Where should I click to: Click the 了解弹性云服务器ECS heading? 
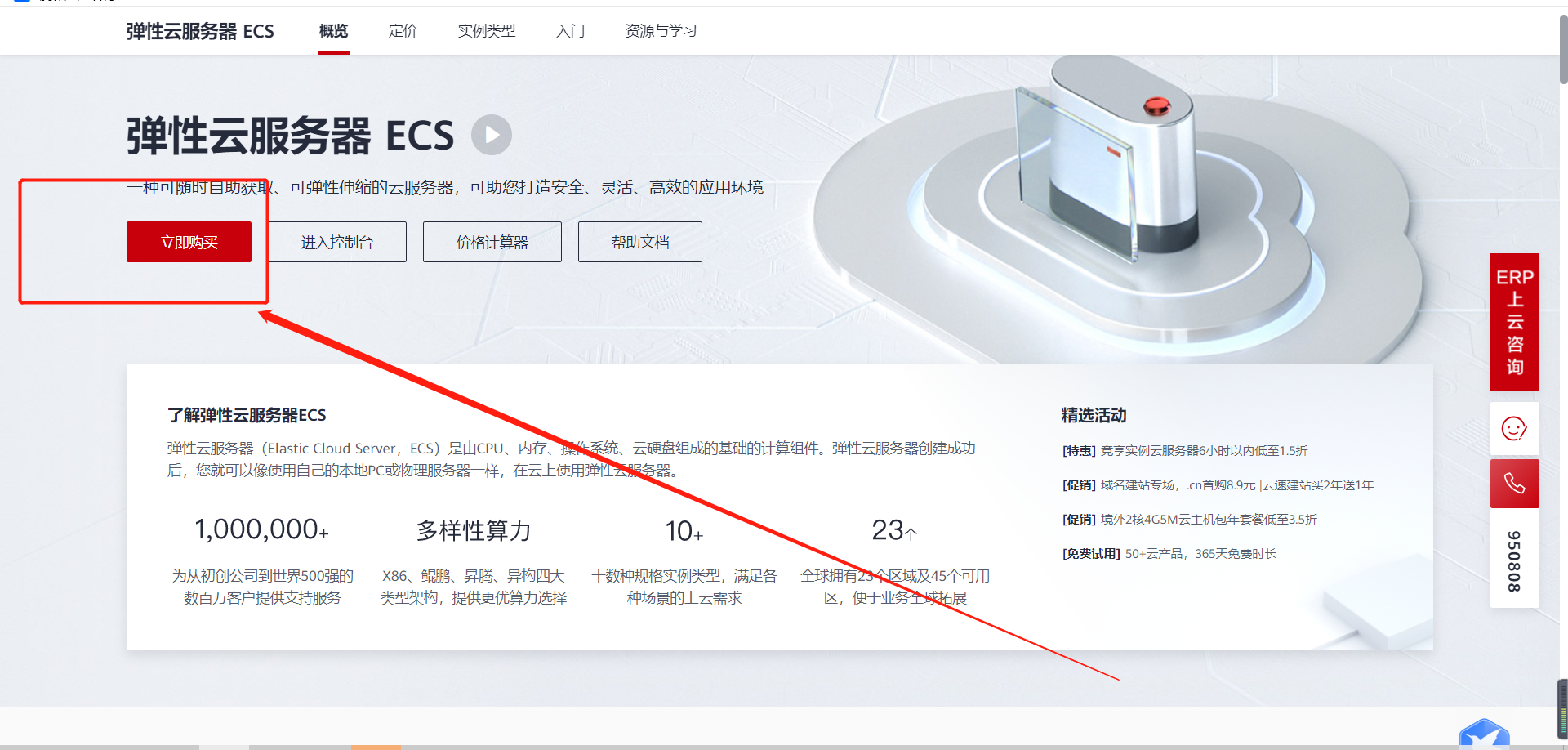point(247,415)
